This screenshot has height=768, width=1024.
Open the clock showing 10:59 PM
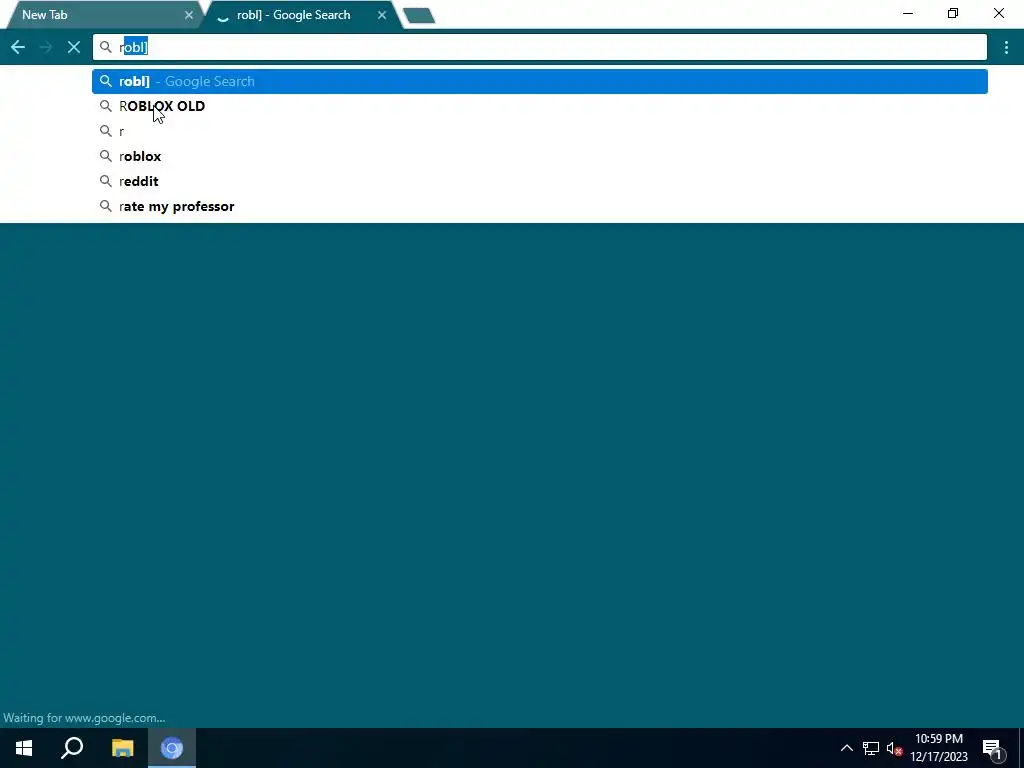click(939, 748)
